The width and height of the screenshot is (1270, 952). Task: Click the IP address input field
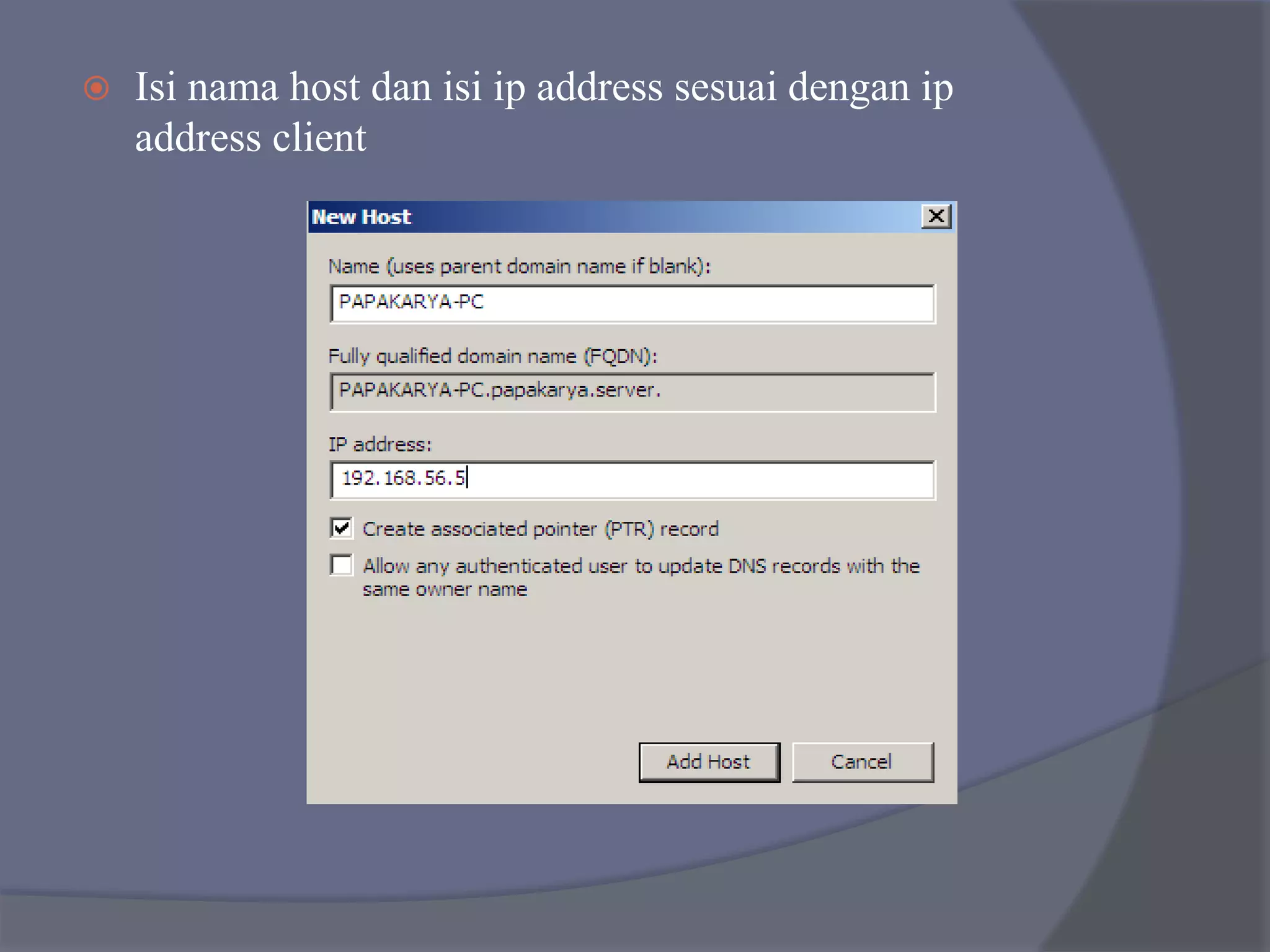point(632,480)
